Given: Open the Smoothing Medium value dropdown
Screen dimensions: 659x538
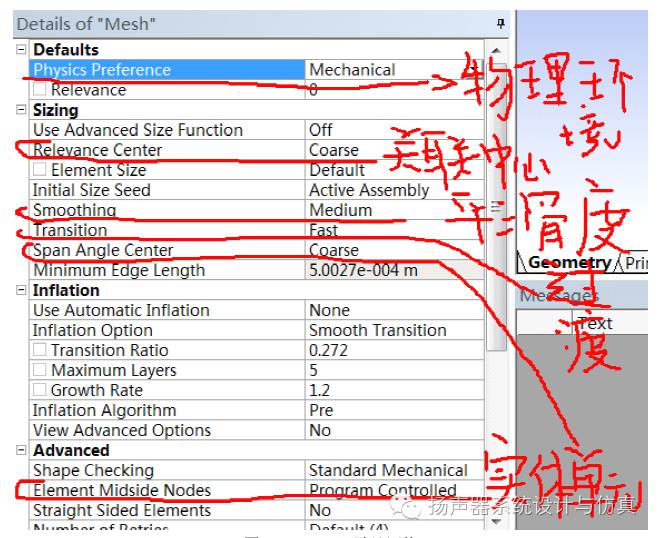Looking at the screenshot, I should pos(395,210).
